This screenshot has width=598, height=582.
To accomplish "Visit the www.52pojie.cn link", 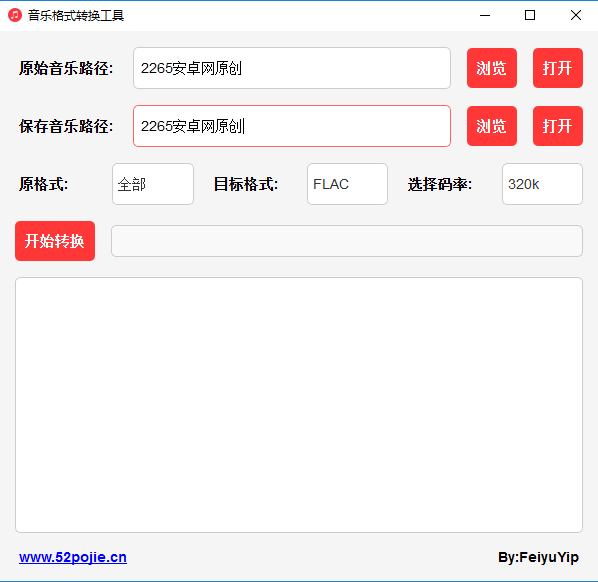I will click(73, 558).
